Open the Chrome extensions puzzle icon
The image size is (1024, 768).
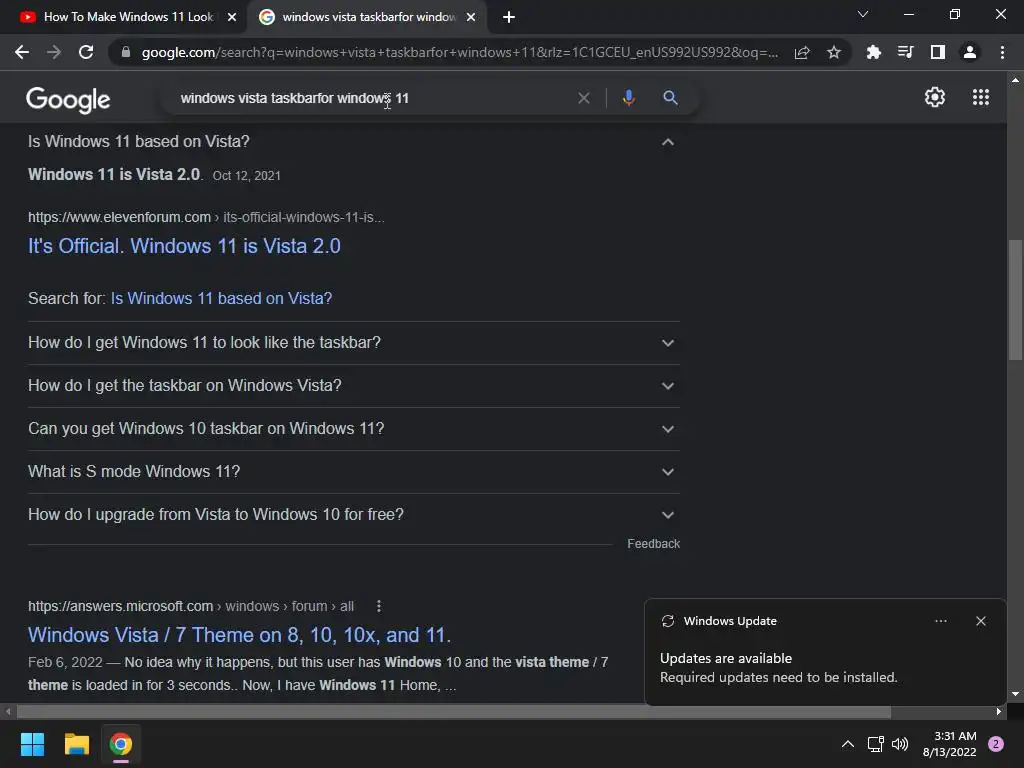pos(873,52)
